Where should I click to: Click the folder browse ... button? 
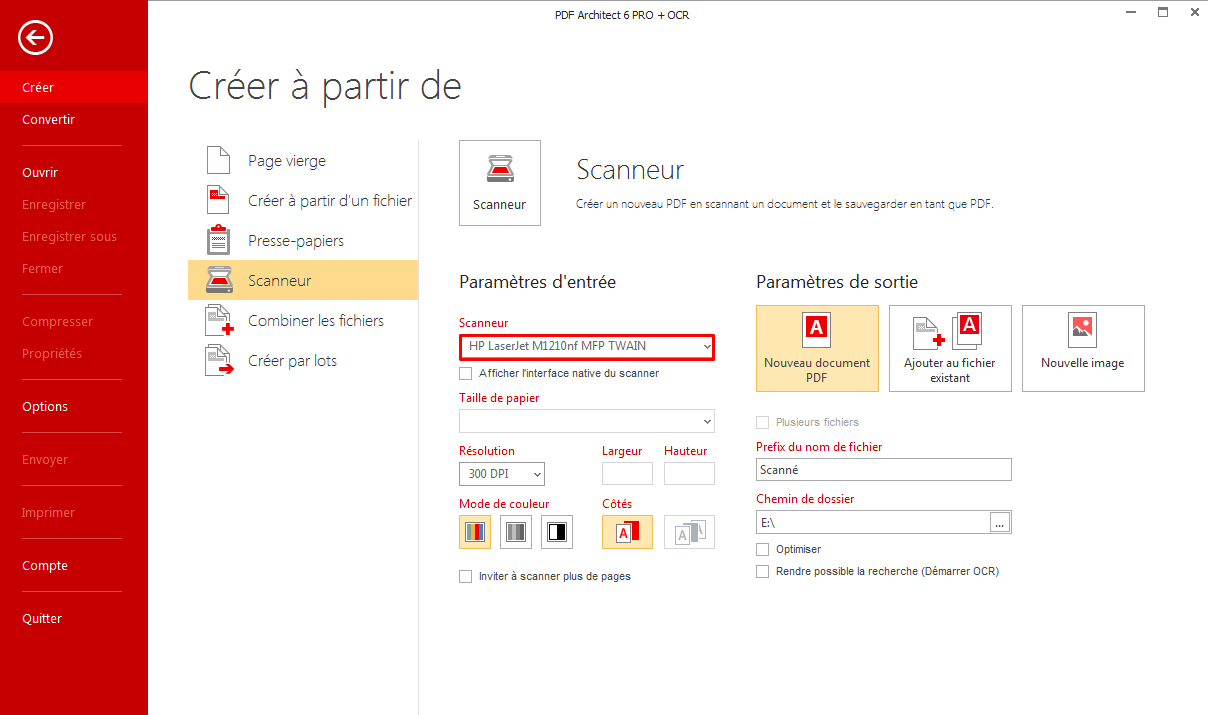(1000, 522)
